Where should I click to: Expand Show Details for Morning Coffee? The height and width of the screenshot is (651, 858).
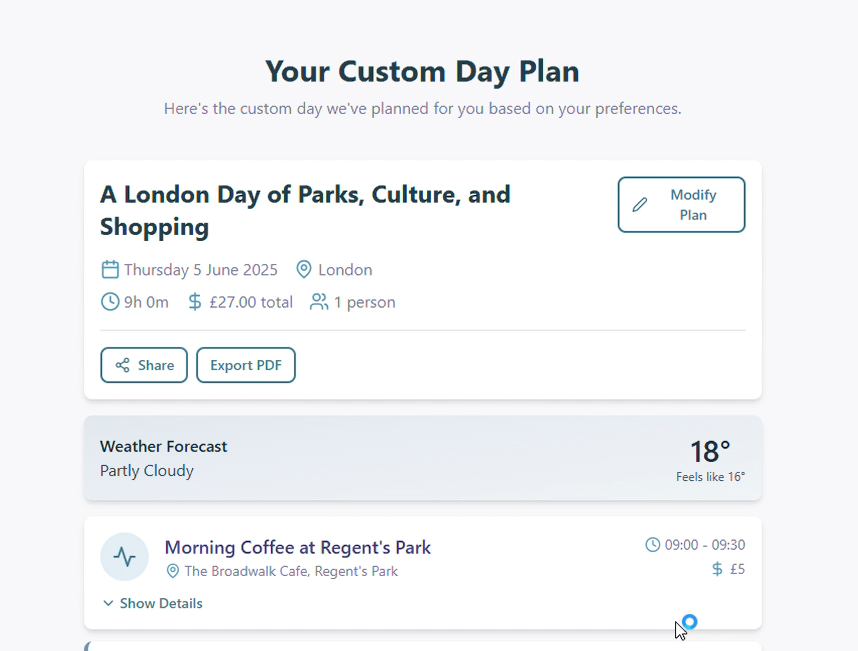[x=160, y=603]
